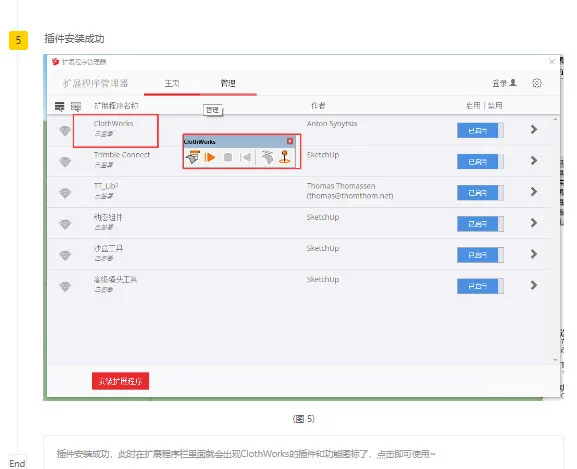Select the orange pin tool icon
Viewport: 577px width, 469px height.
click(x=284, y=157)
